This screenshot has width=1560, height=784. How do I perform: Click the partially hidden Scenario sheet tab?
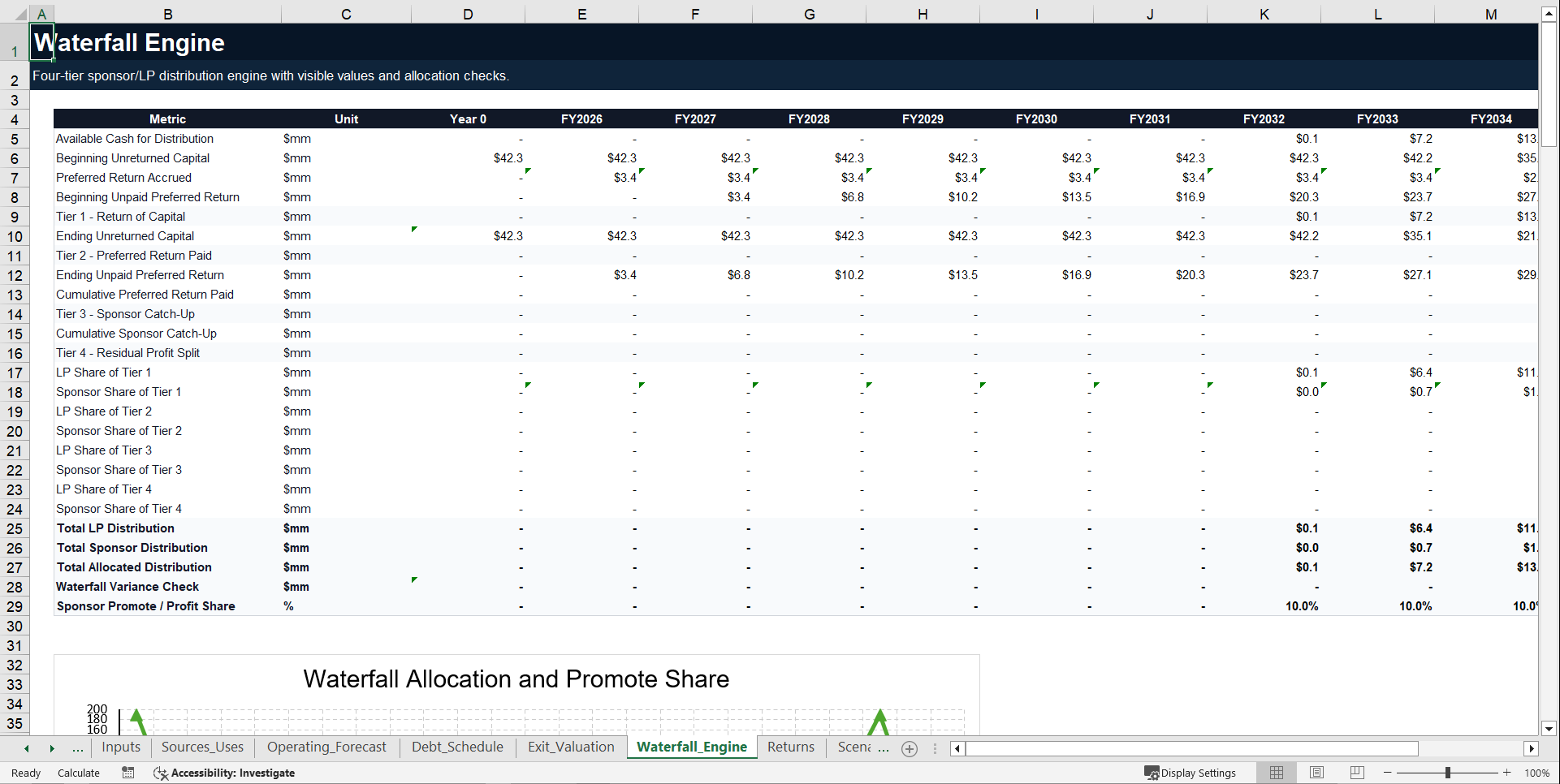[854, 747]
